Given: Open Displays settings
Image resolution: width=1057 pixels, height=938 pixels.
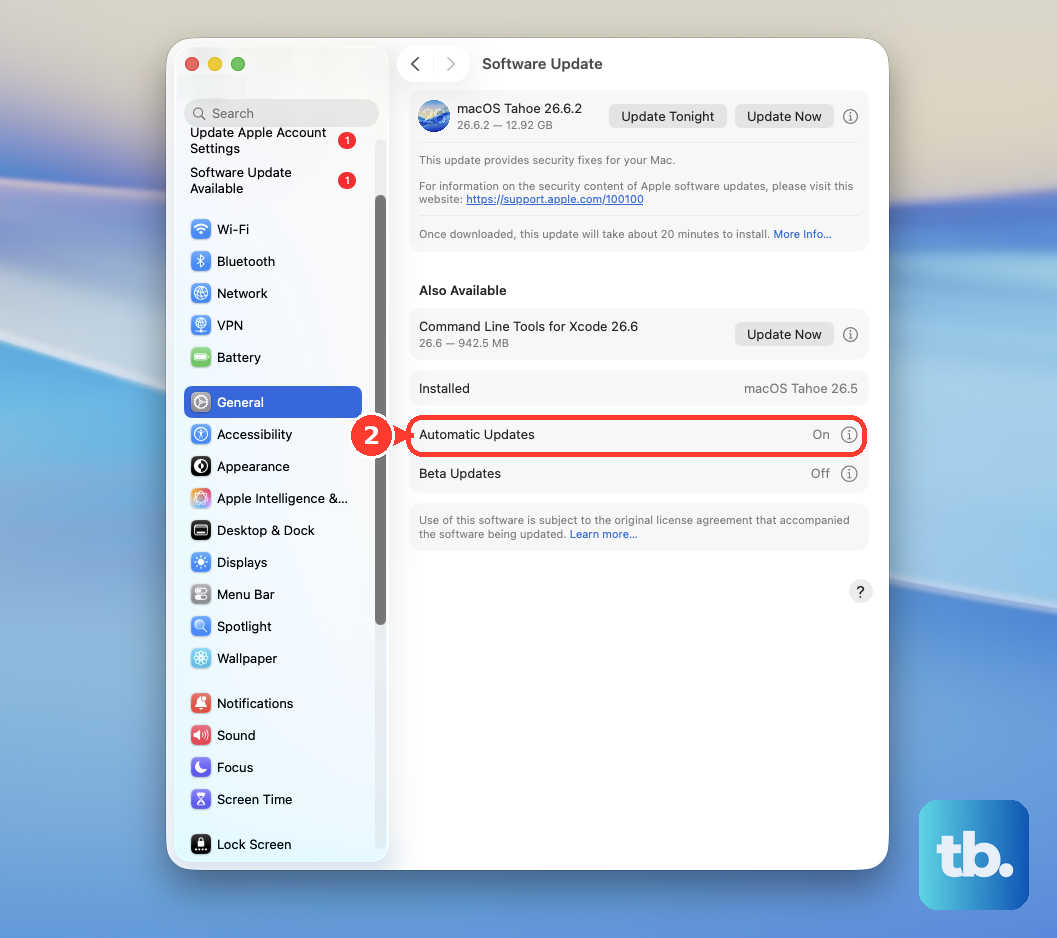Looking at the screenshot, I should [x=272, y=562].
